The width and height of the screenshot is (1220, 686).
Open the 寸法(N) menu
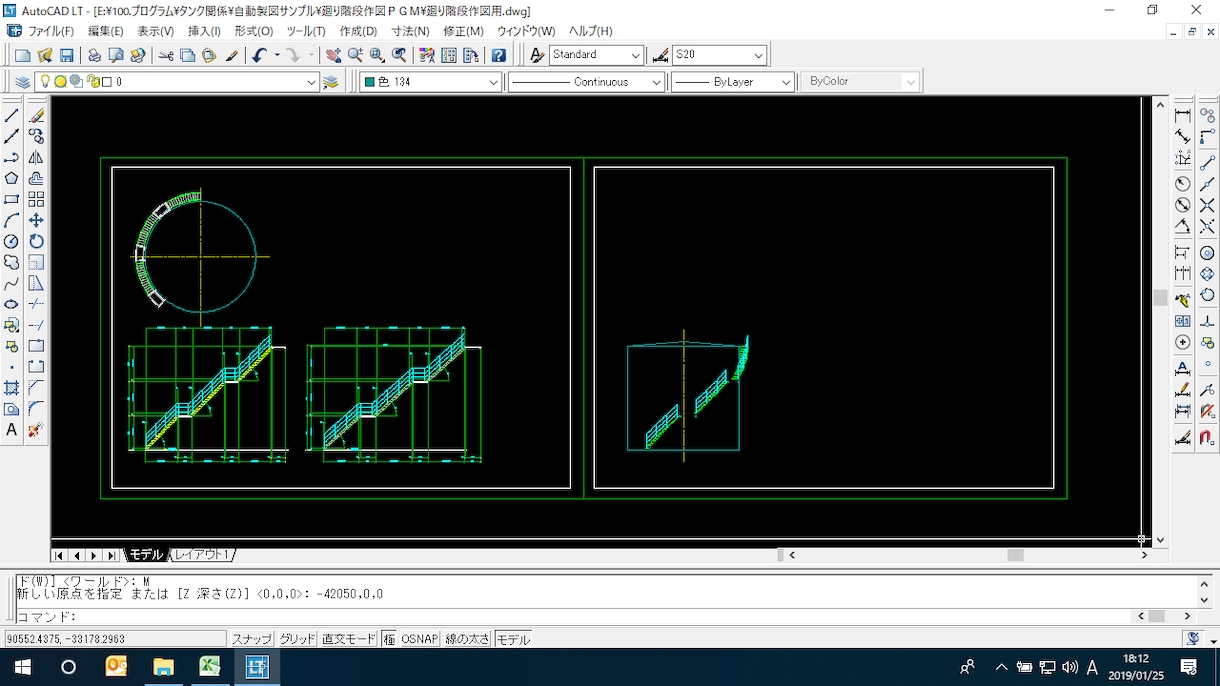click(x=410, y=31)
